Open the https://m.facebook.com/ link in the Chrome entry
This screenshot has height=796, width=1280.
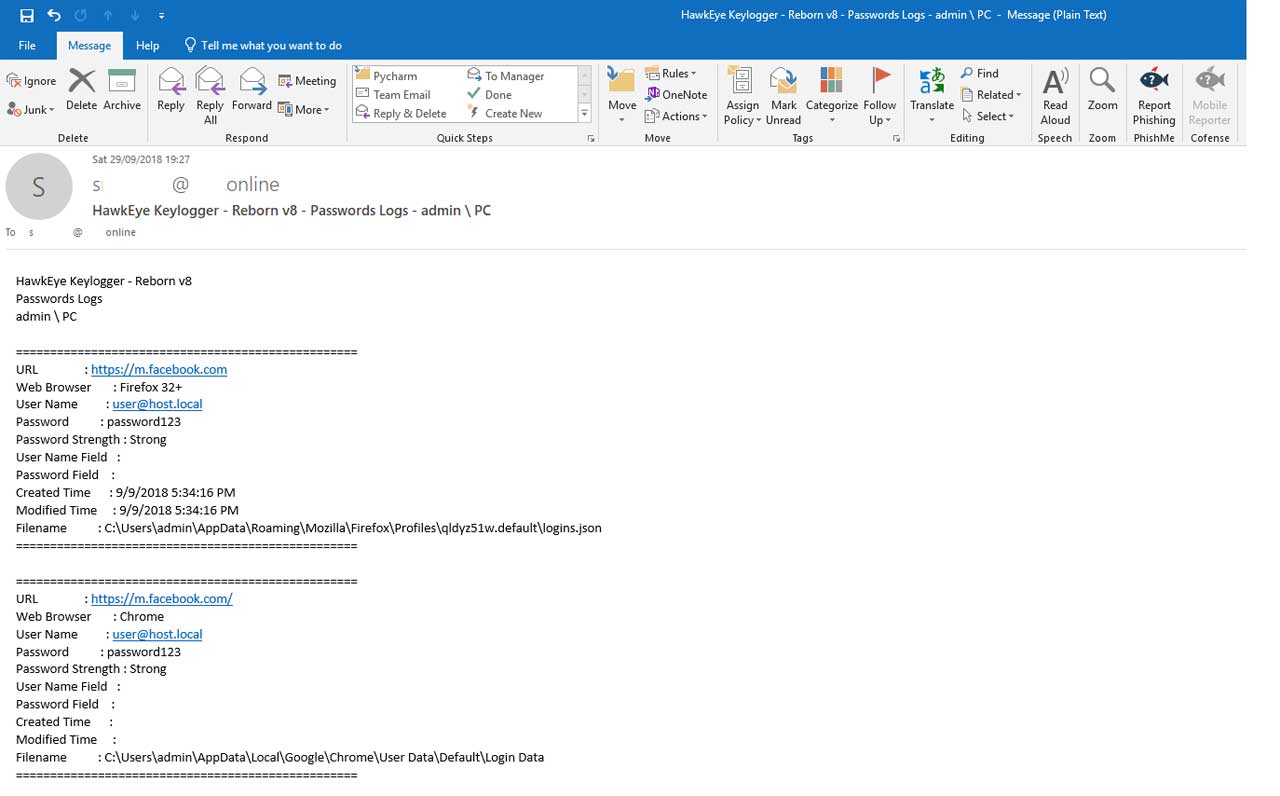point(162,599)
